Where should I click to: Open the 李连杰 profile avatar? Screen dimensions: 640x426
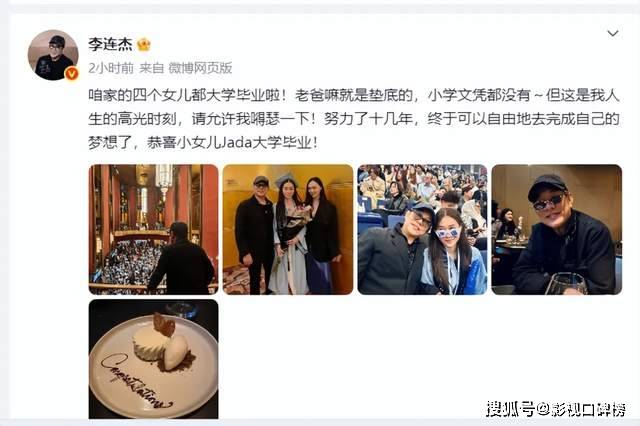pos(53,55)
